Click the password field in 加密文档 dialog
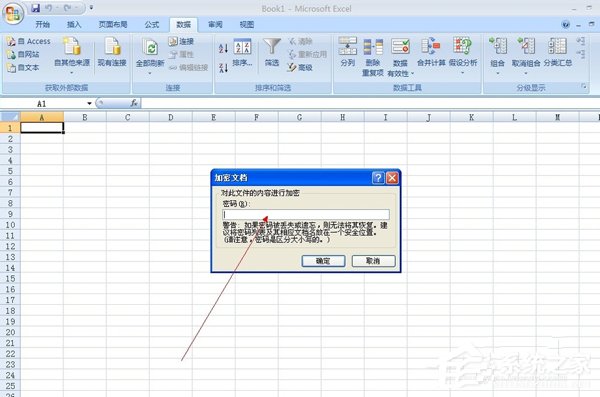 tap(306, 214)
